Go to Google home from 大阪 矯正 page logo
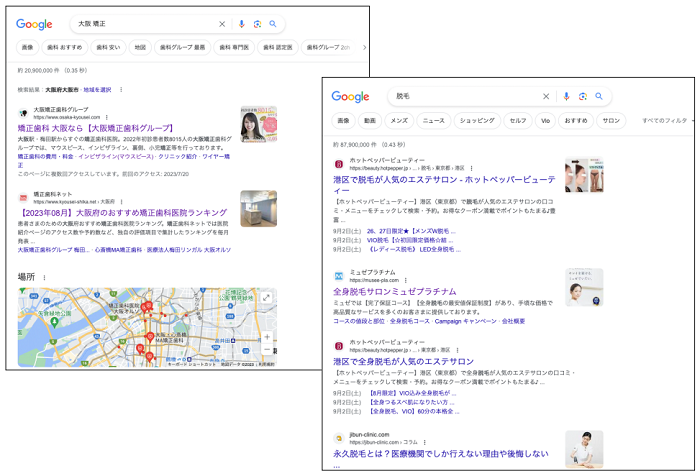700x476 pixels. [34, 24]
